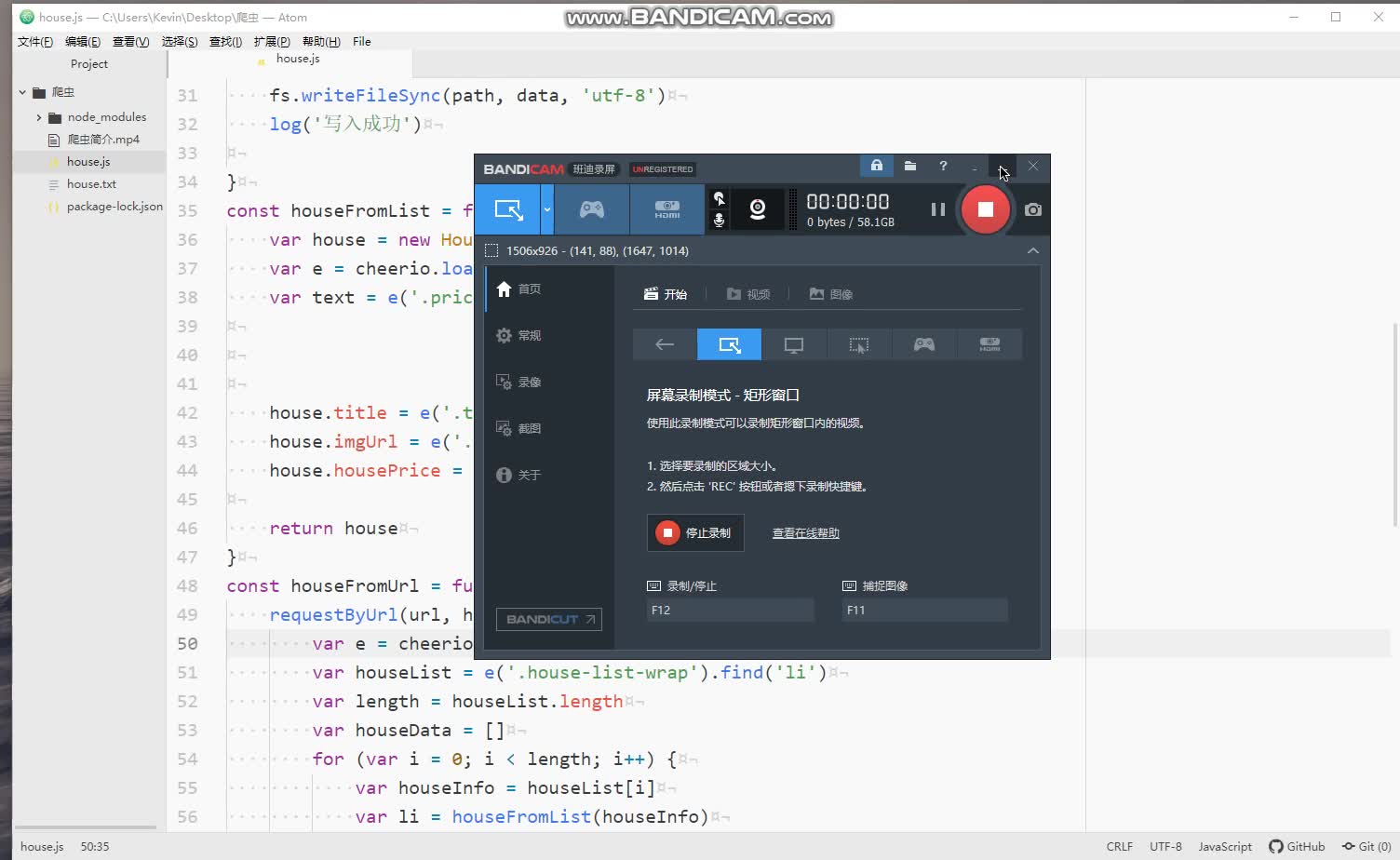
Task: Select game mode icon in mode row
Action: click(x=924, y=344)
